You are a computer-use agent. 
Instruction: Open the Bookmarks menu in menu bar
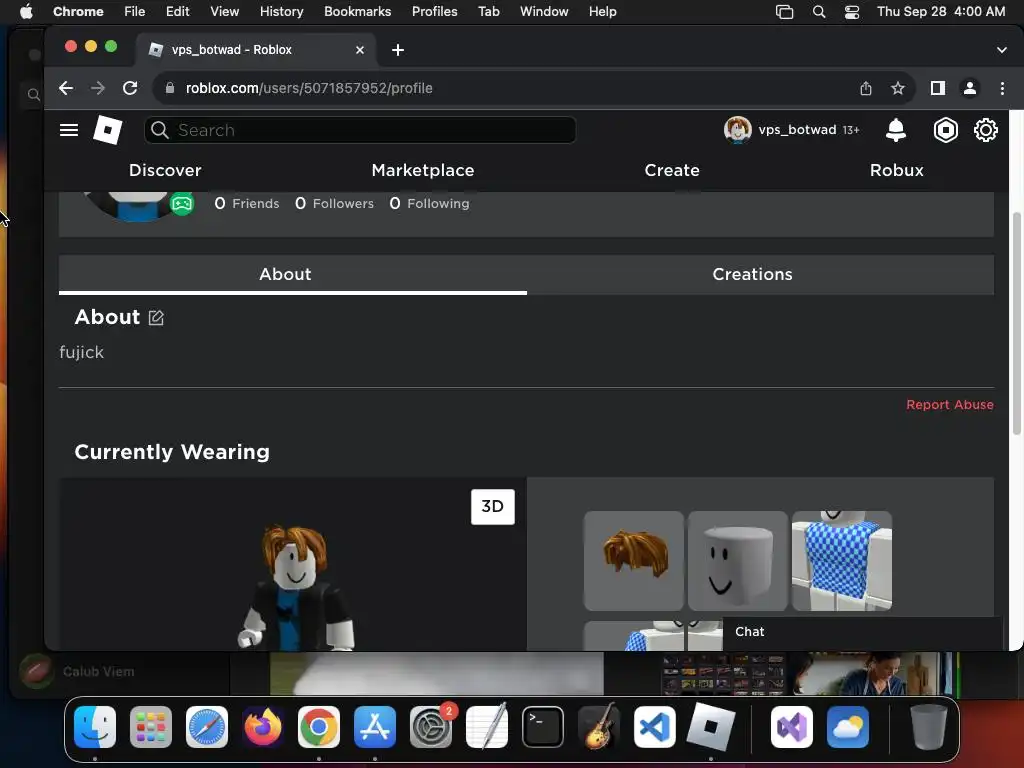(357, 12)
